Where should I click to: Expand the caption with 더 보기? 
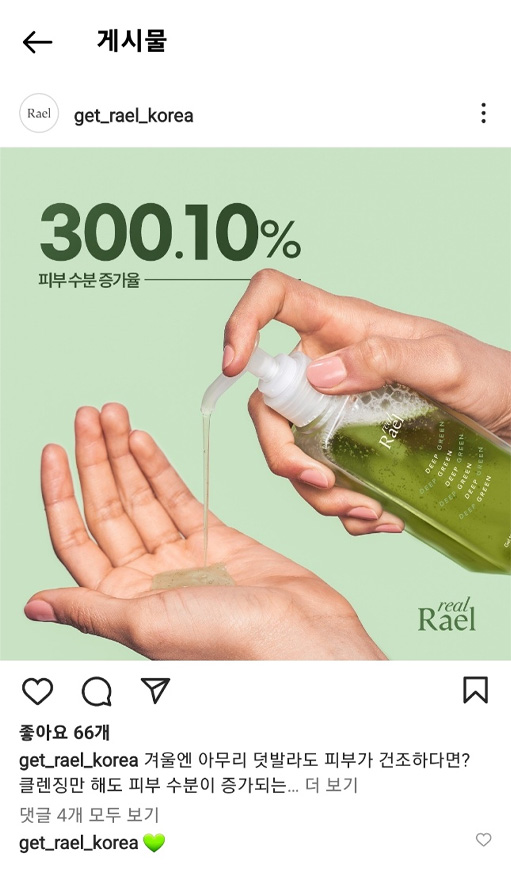(331, 786)
